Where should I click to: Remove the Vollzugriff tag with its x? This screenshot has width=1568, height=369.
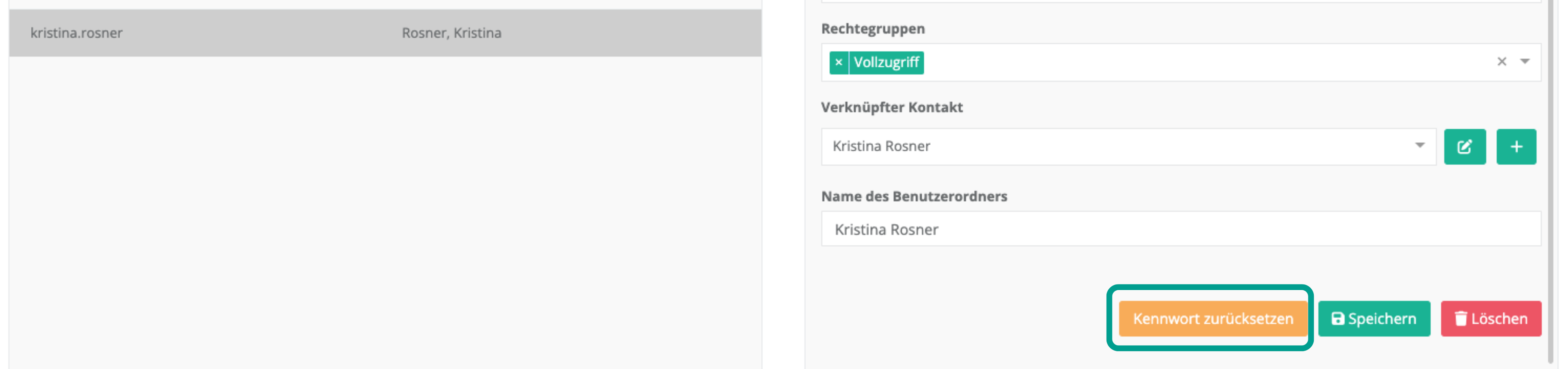838,63
